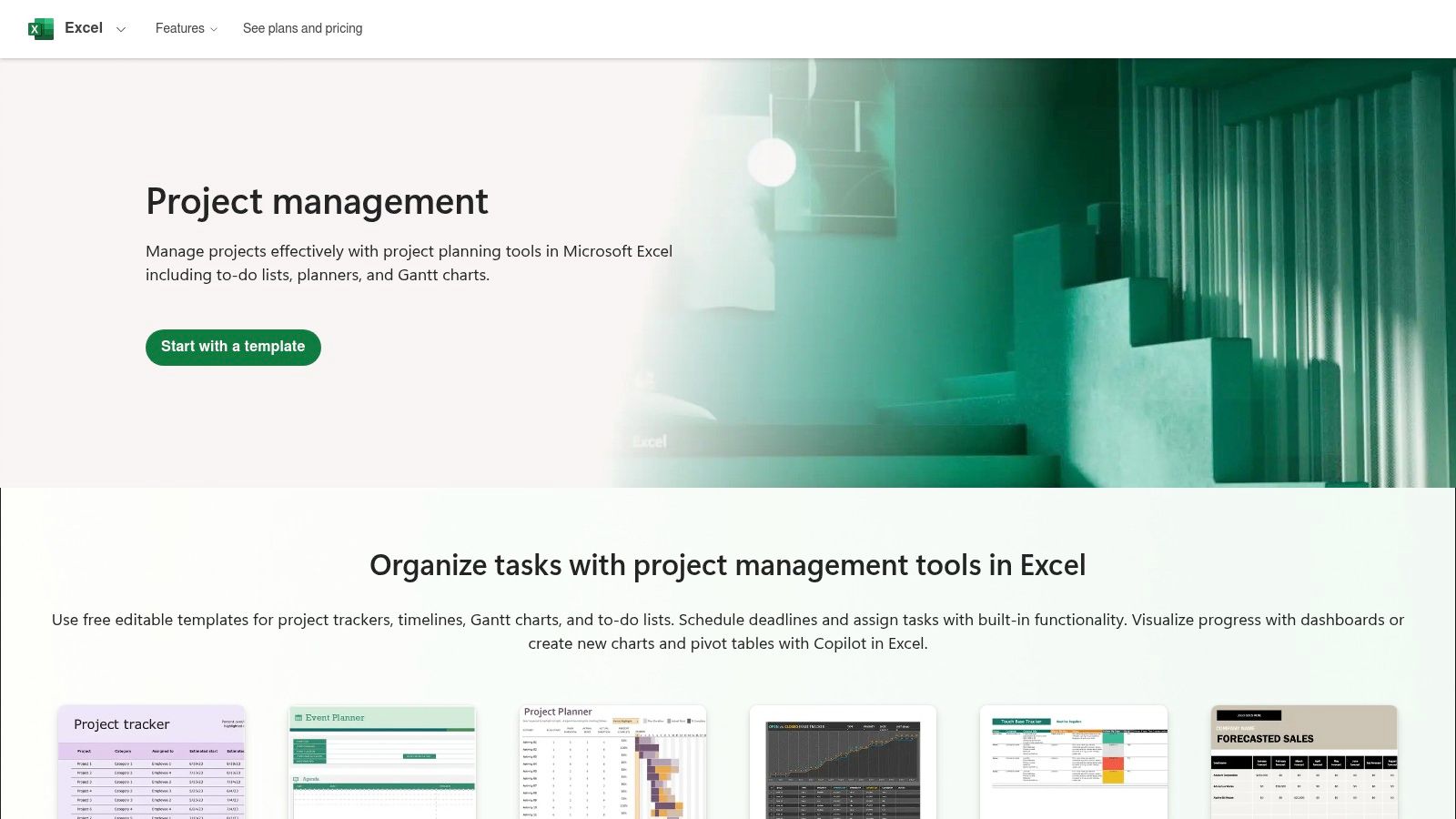Image resolution: width=1456 pixels, height=819 pixels.
Task: Click the Agenda icon in Event Planner thumbnail
Action: pyautogui.click(x=297, y=779)
